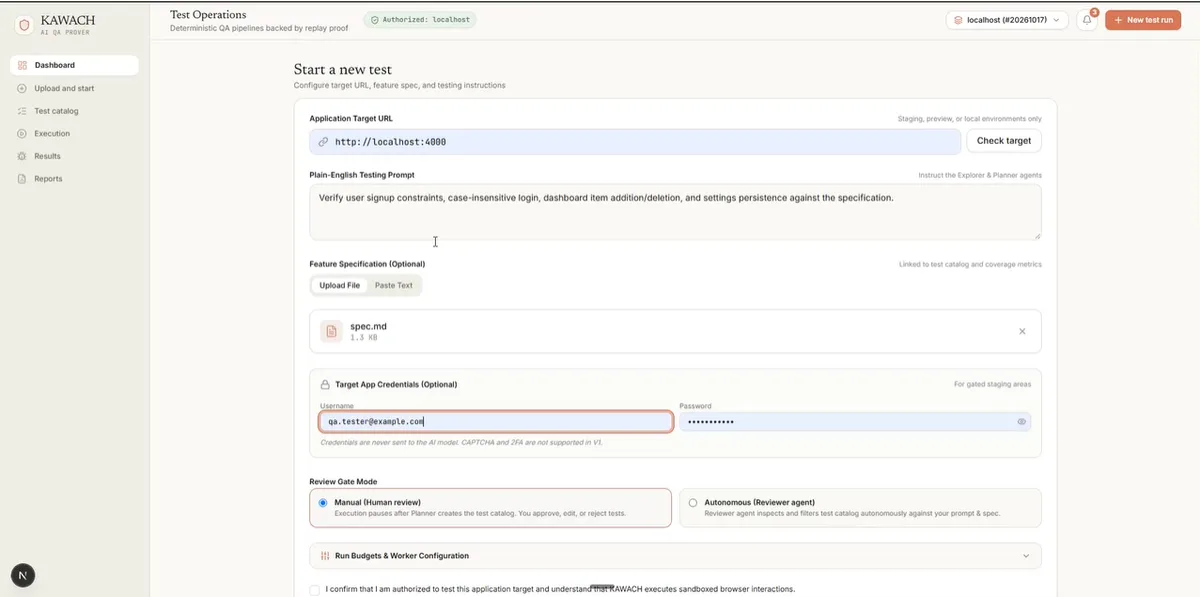
Task: Click the "Start a new test" heading
Action: click(x=343, y=70)
